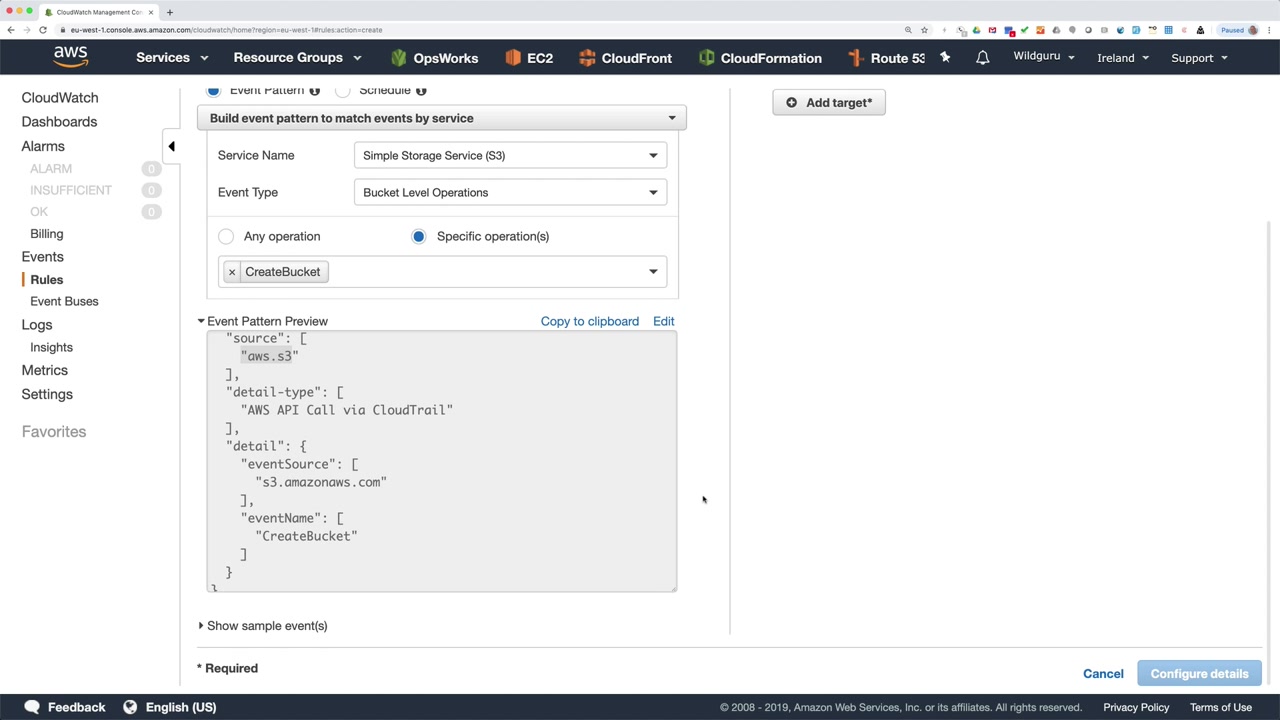Click Copy to clipboard link
Image resolution: width=1280 pixels, height=720 pixels.
point(589,322)
